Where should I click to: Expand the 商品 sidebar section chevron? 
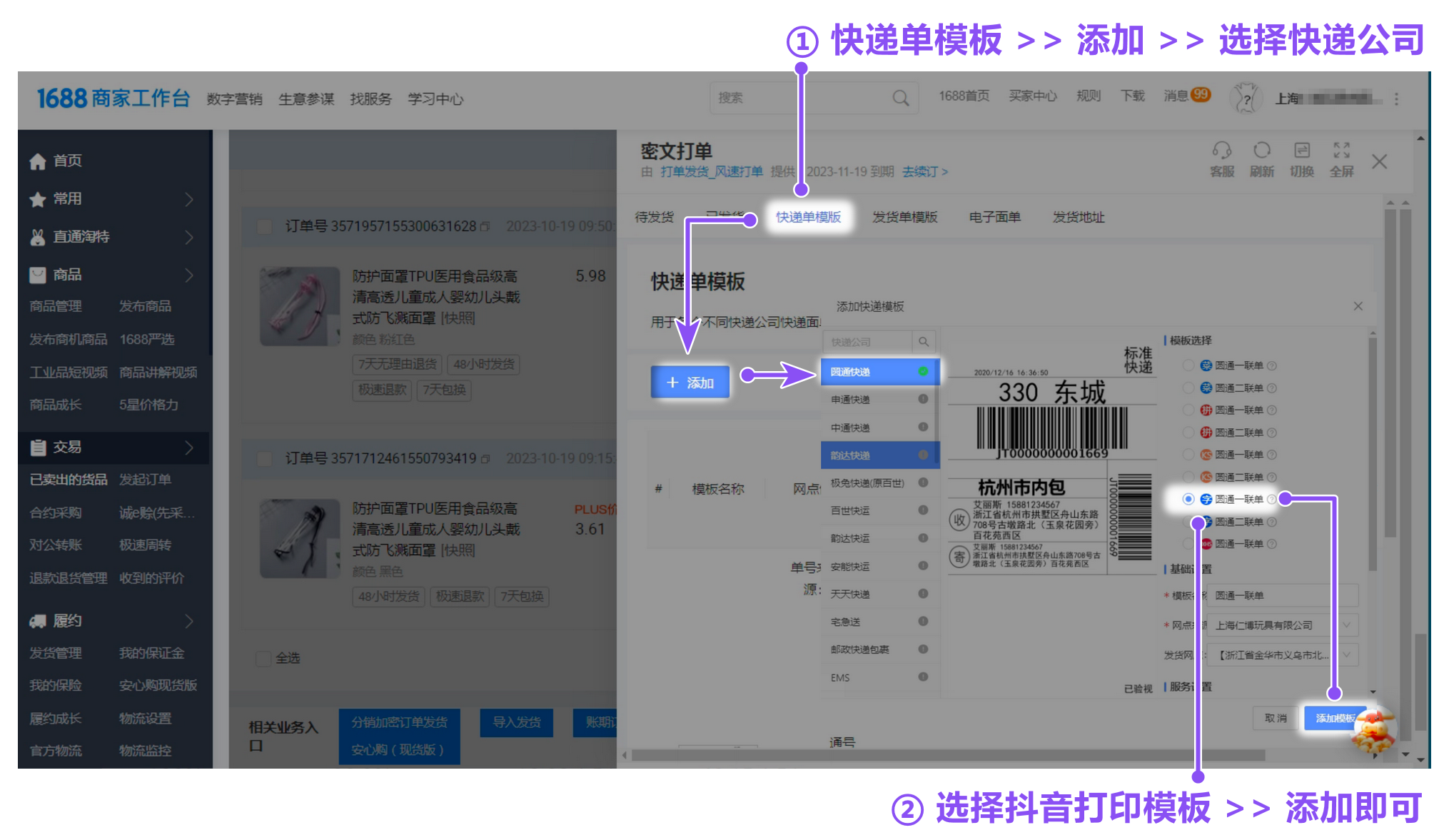click(189, 275)
